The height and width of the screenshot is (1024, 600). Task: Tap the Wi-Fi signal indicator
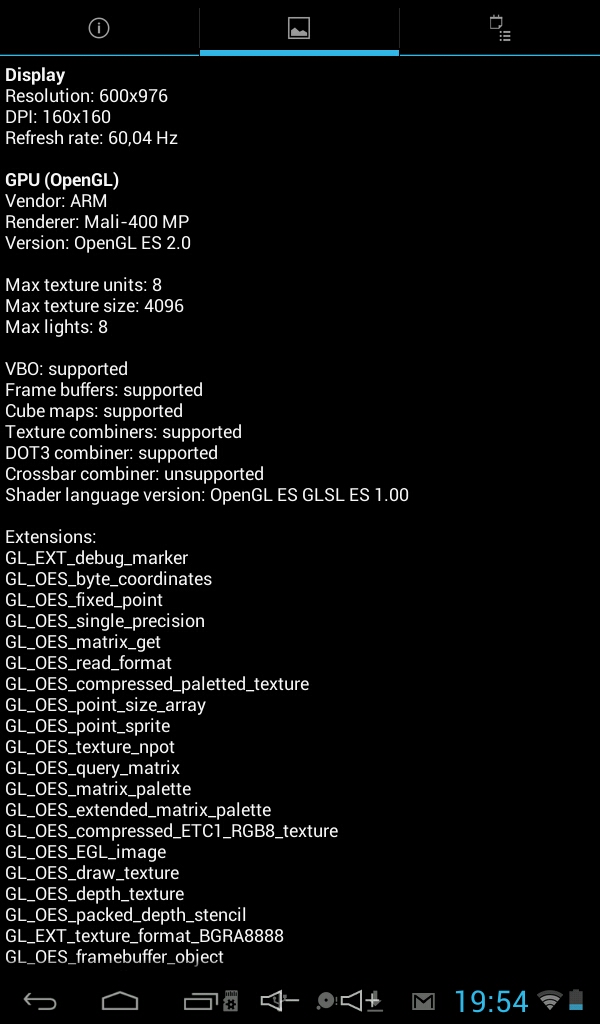[x=550, y=1000]
